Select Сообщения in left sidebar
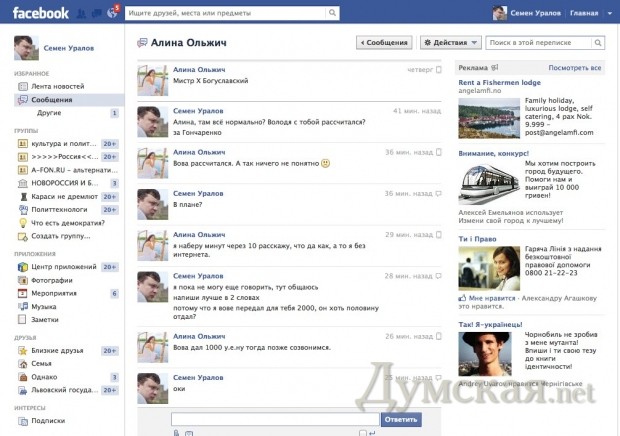This screenshot has width=620, height=436. pos(52,100)
